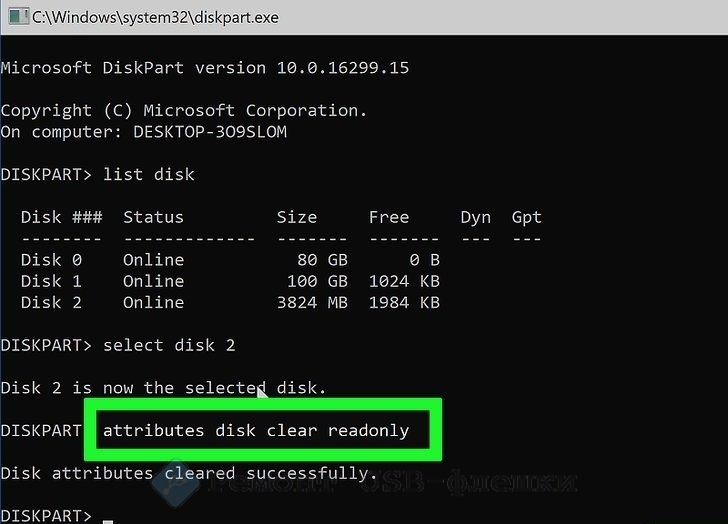Click the Size column header

297,217
